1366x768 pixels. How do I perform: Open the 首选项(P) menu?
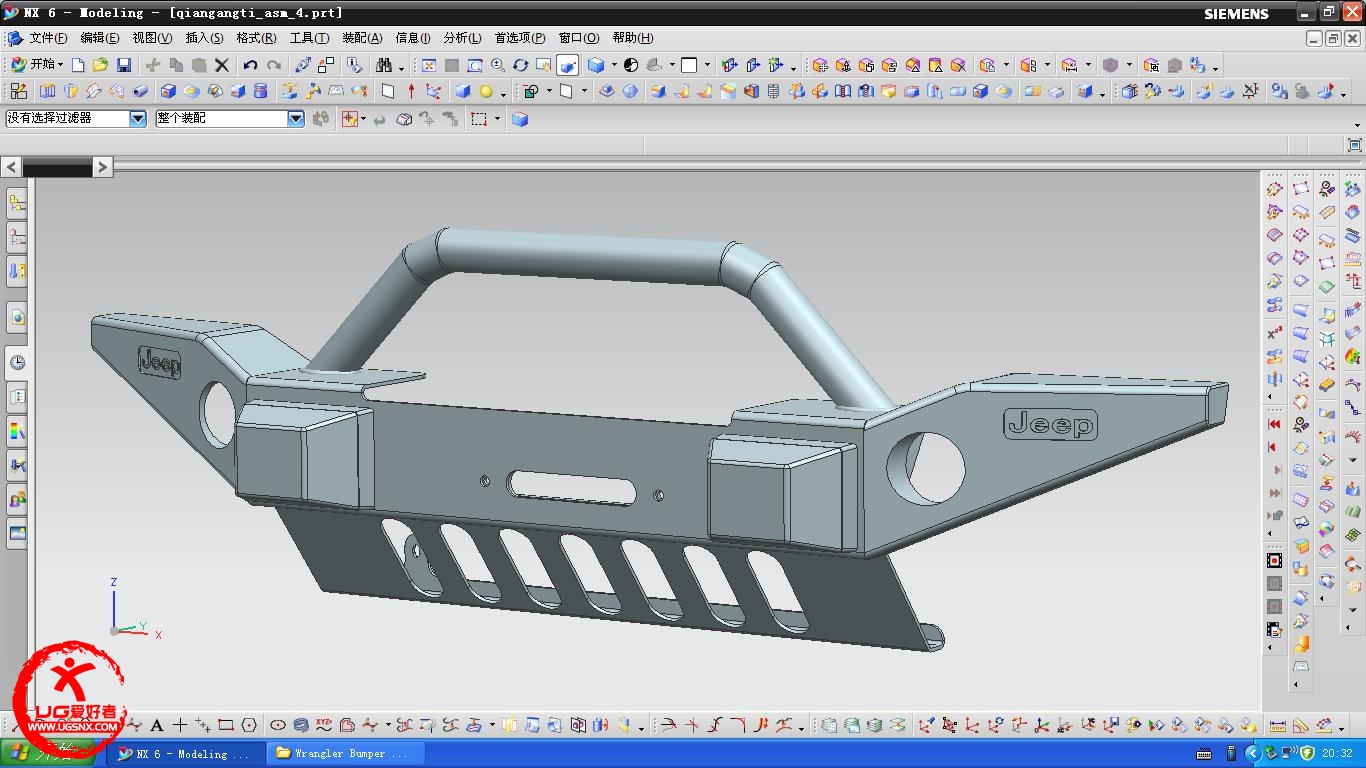[520, 38]
